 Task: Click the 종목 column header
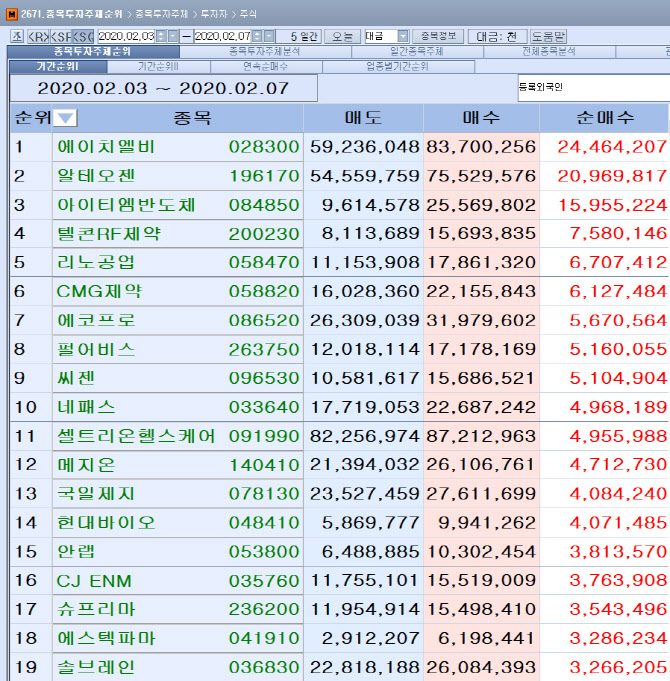point(192,118)
